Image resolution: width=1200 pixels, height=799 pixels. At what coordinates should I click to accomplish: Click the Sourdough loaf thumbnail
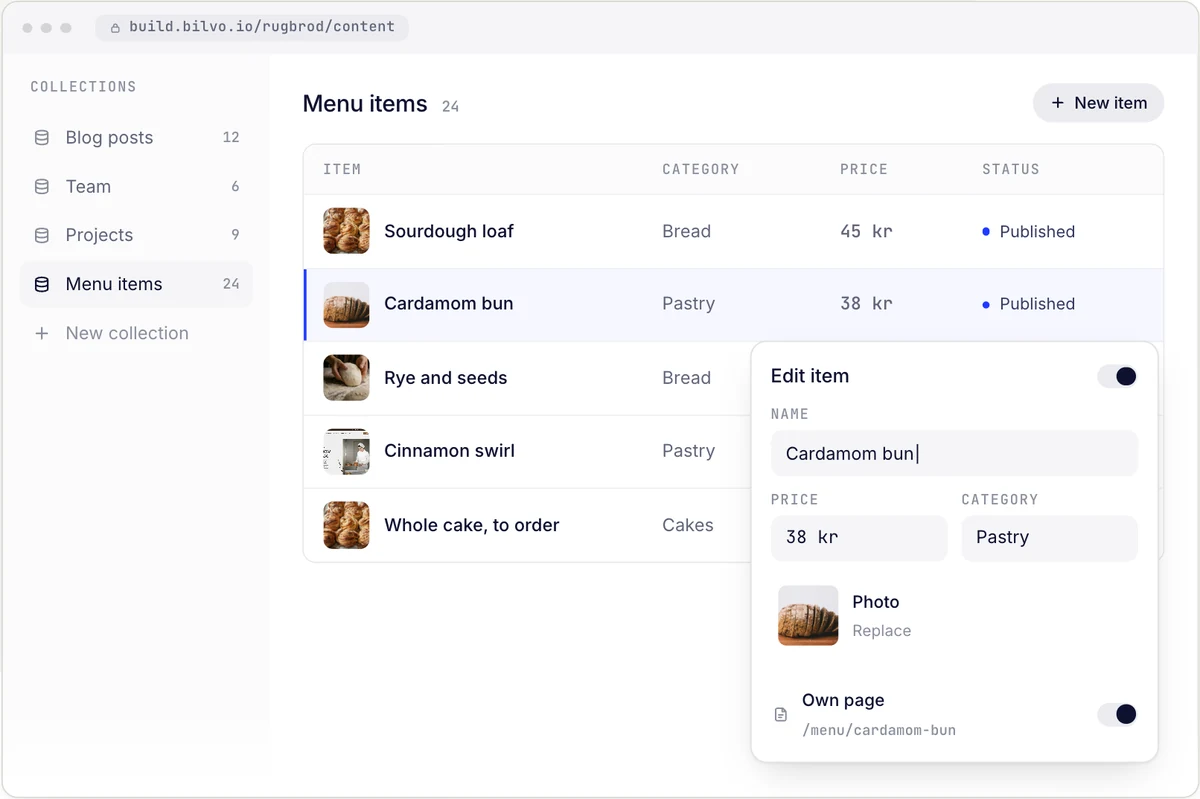[346, 231]
